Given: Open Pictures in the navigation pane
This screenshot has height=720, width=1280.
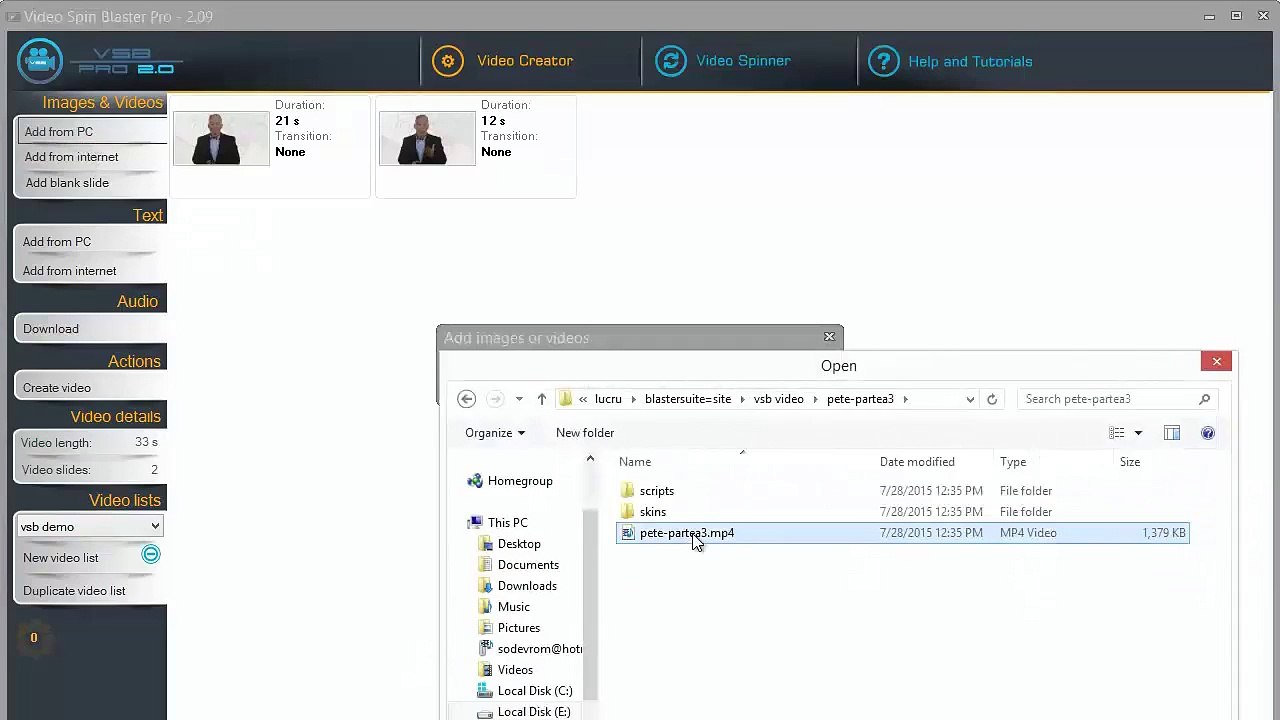Looking at the screenshot, I should click(x=519, y=628).
